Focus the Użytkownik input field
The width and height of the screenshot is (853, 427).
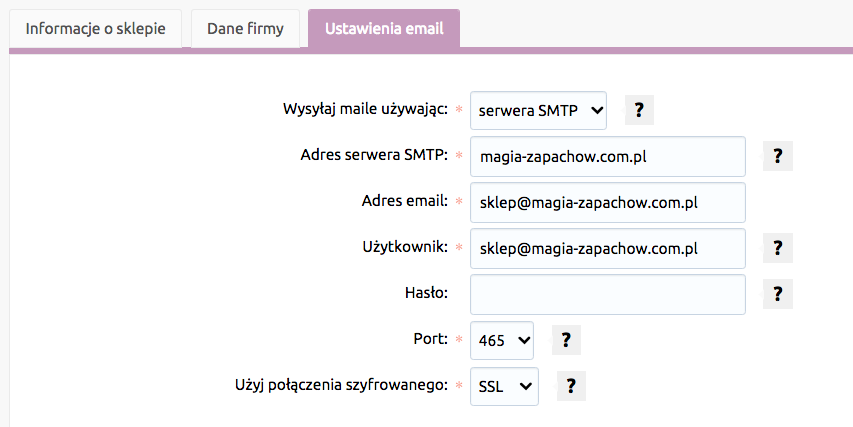(608, 249)
